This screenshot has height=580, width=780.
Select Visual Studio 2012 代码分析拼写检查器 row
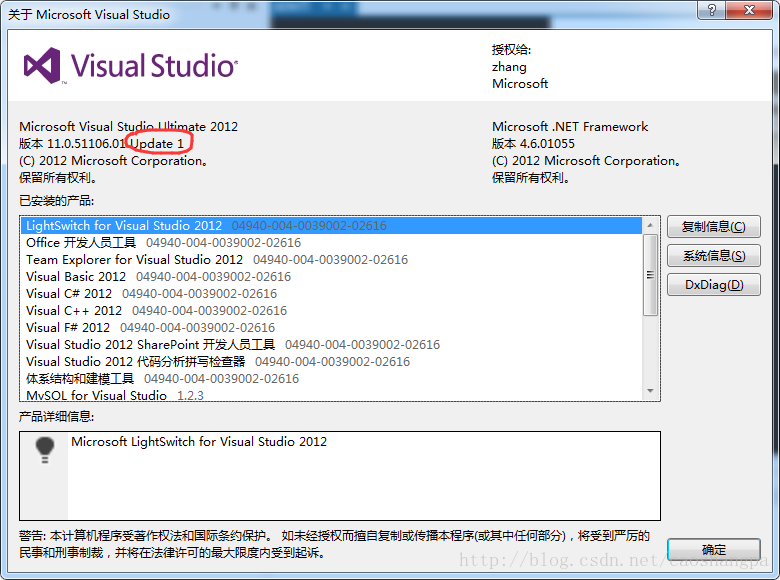[331, 362]
